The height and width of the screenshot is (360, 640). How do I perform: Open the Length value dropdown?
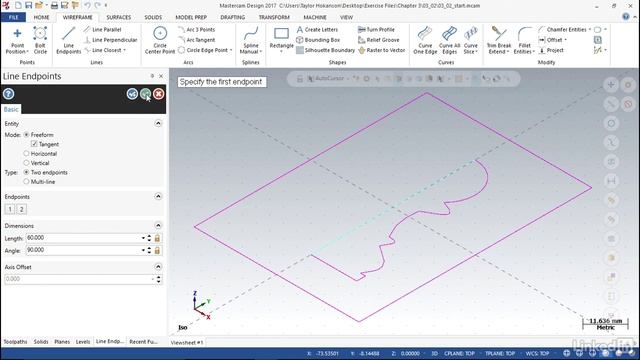[143, 238]
